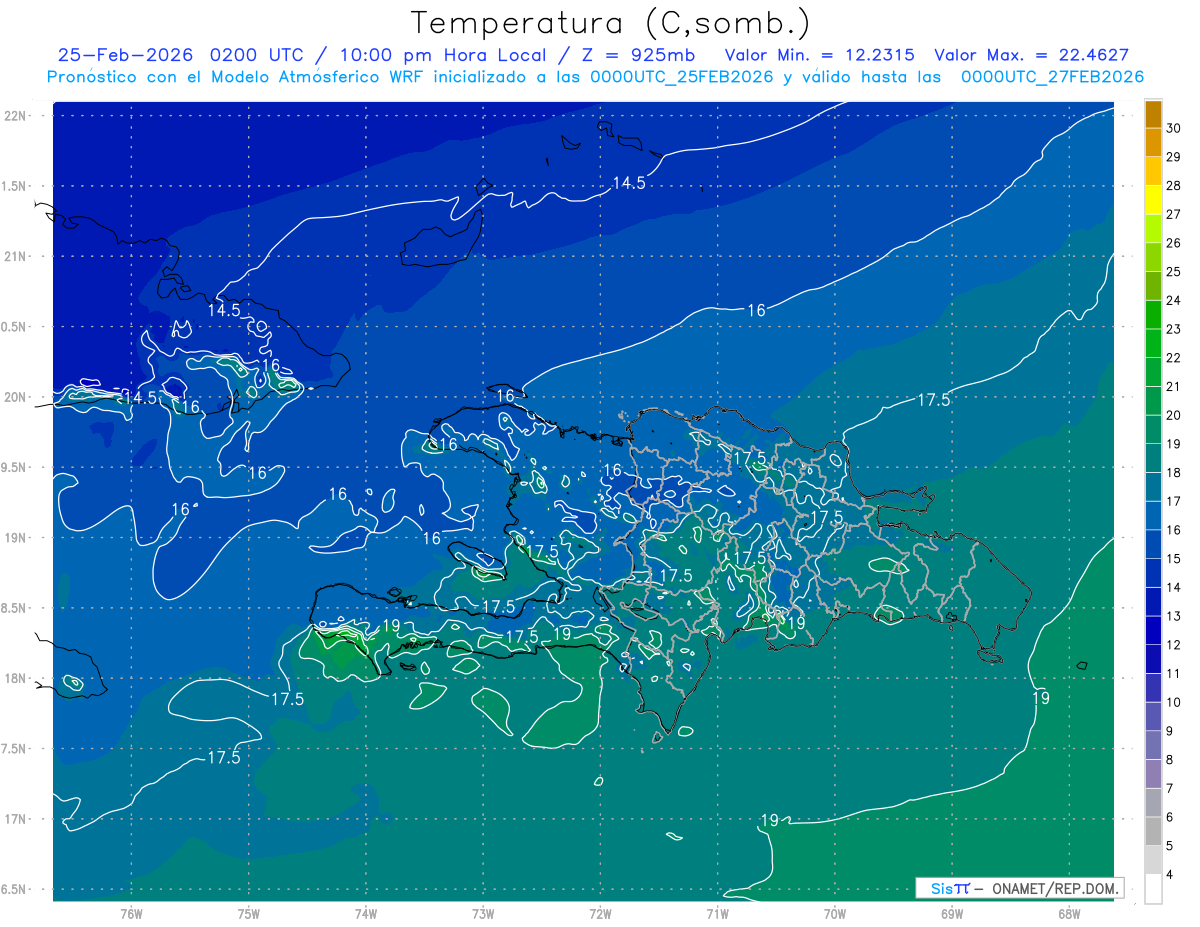
Task: Click the '76W' longitude axis label
Action: click(x=132, y=913)
